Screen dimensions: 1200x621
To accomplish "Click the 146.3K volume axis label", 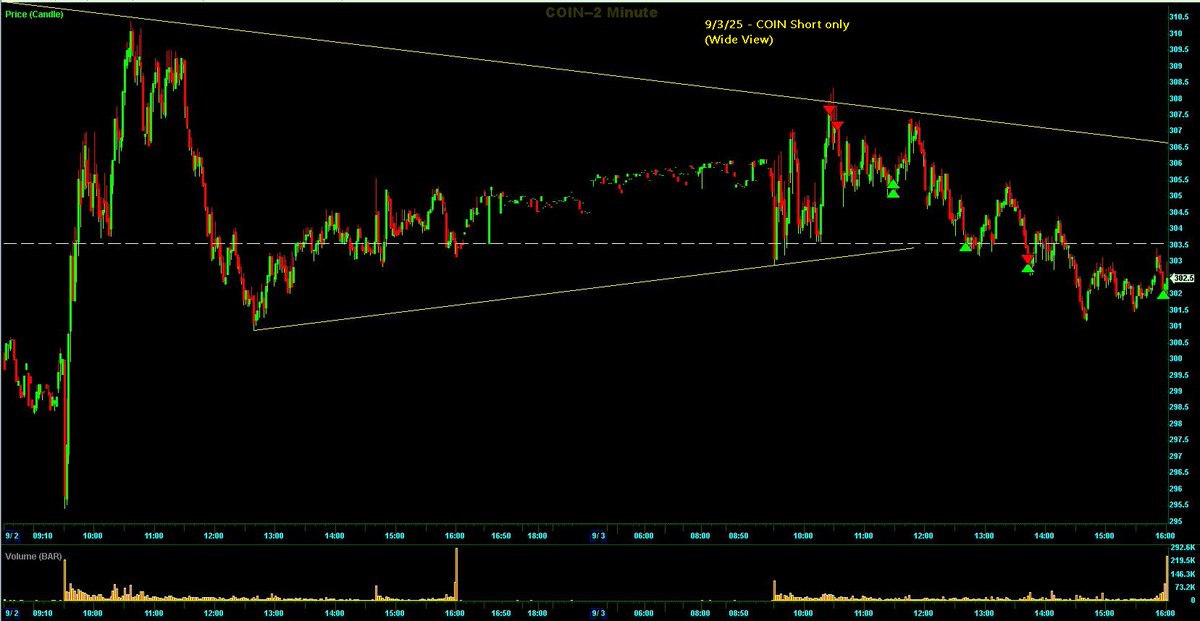I will point(1182,574).
